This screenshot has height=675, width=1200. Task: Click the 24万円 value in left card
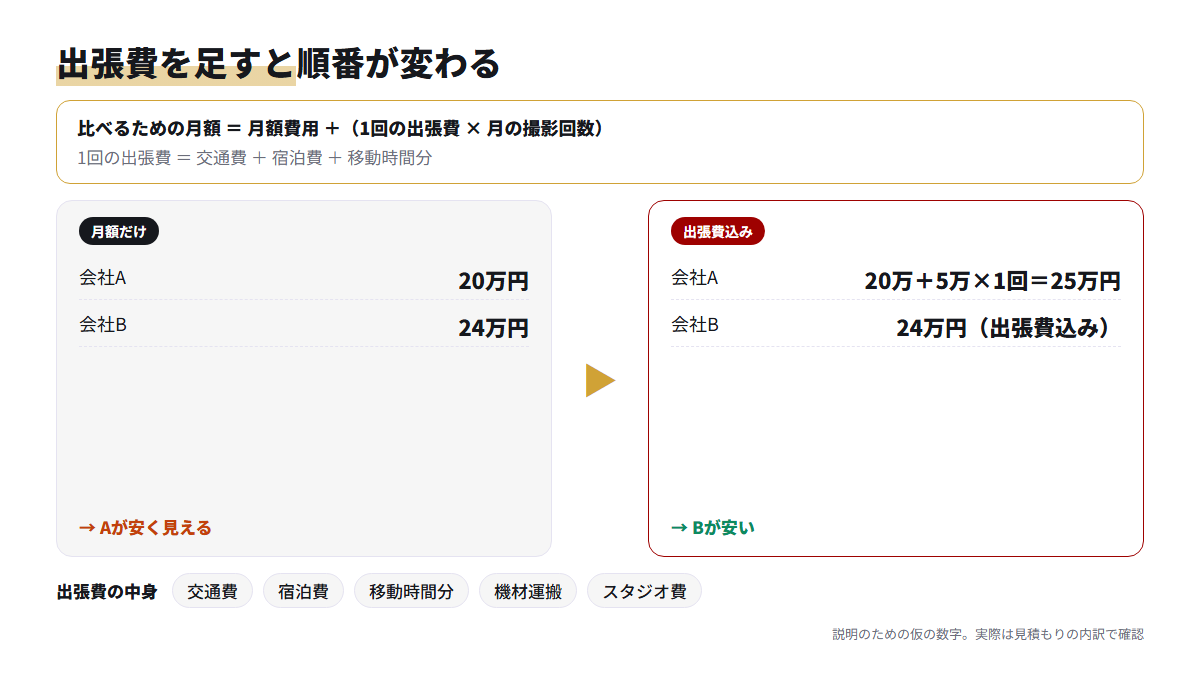[x=493, y=328]
